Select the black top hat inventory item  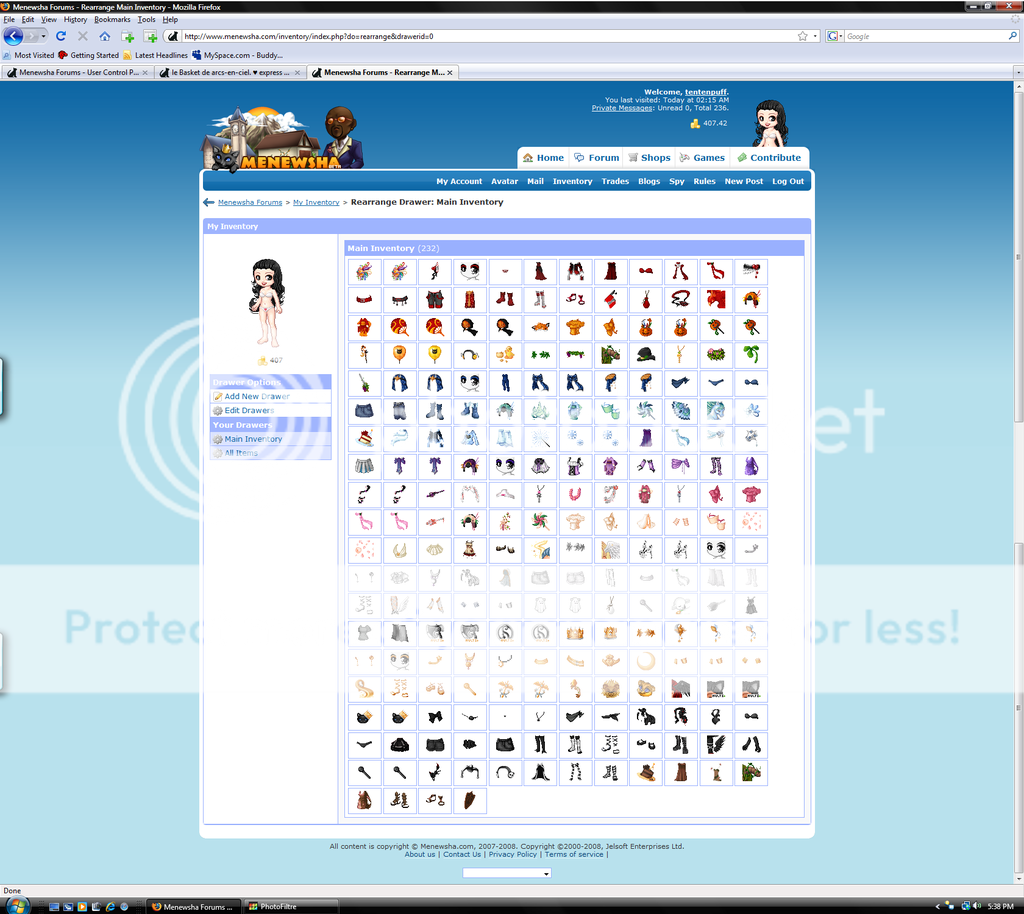click(645, 355)
